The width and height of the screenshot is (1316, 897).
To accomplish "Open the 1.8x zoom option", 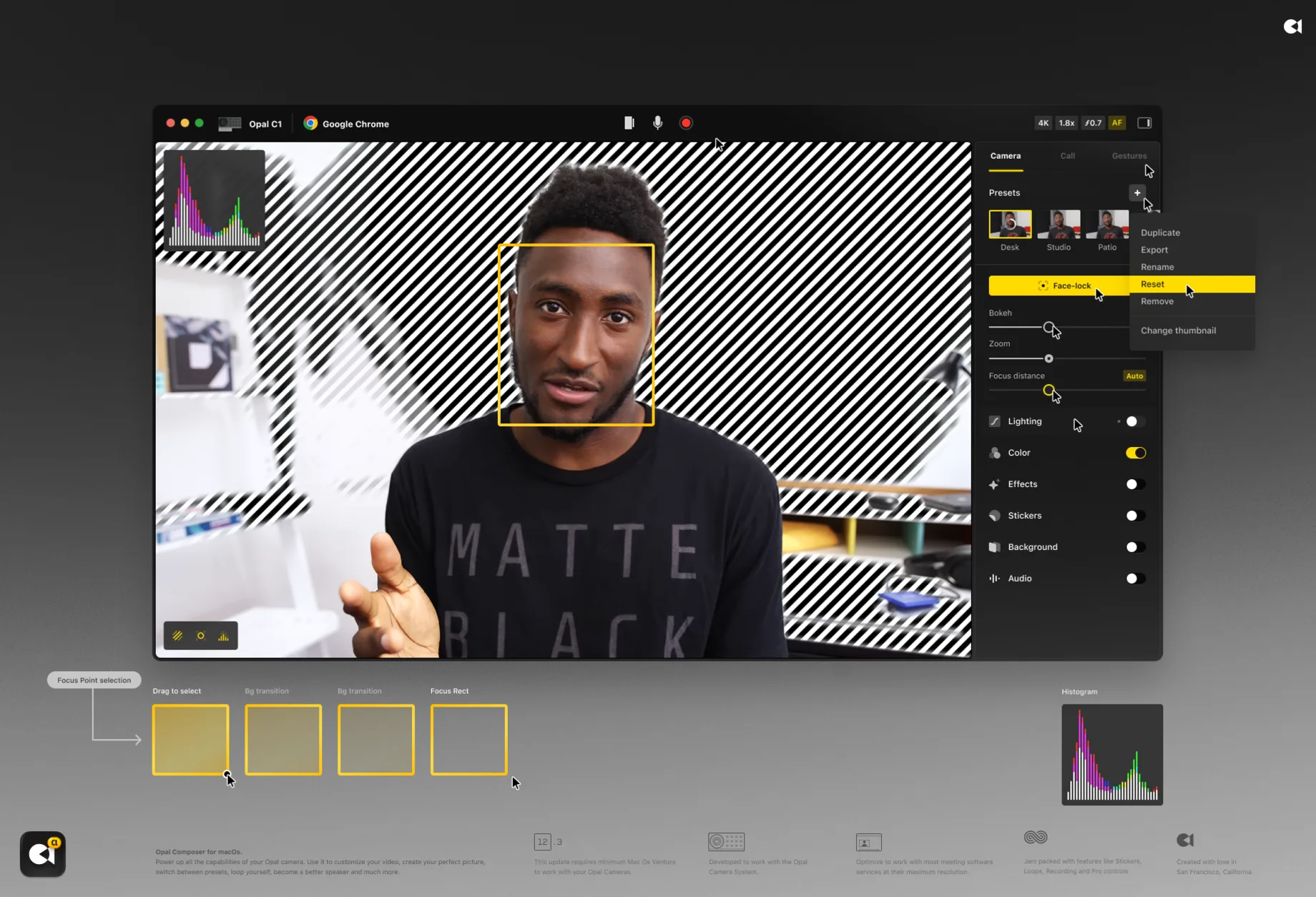I will (1066, 123).
